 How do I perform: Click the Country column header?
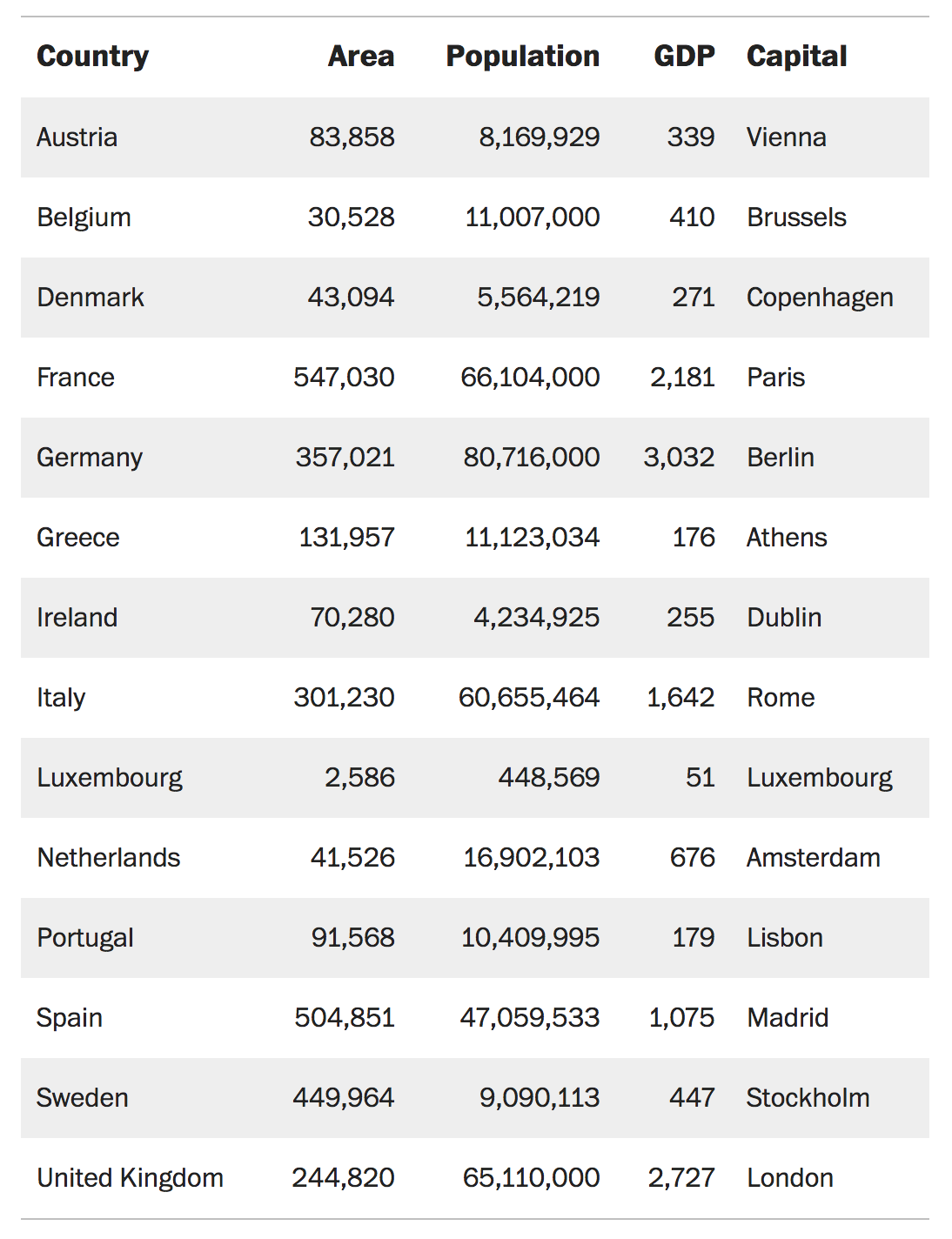[92, 57]
